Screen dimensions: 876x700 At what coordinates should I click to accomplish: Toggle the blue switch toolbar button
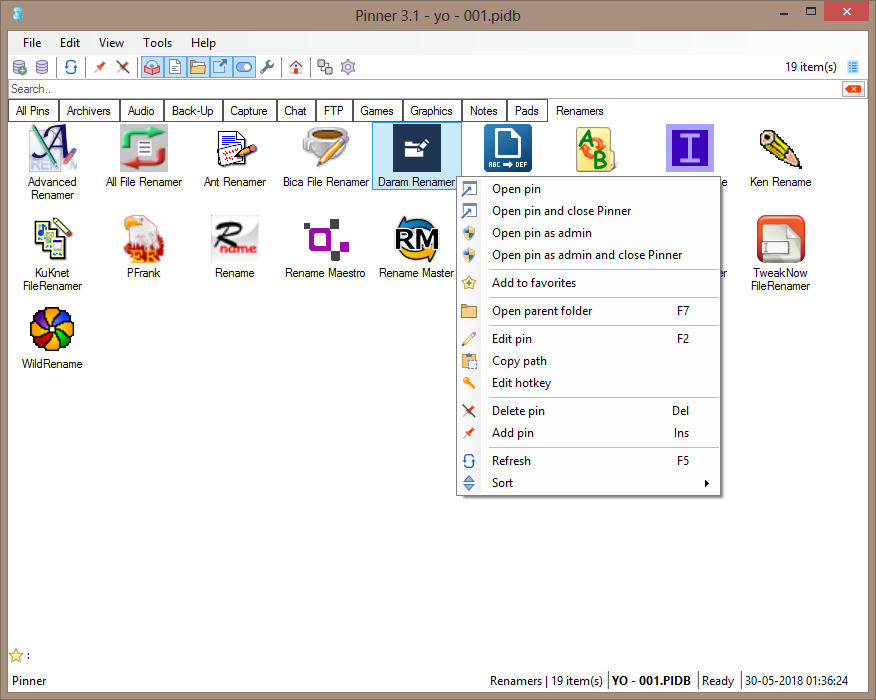click(x=244, y=67)
